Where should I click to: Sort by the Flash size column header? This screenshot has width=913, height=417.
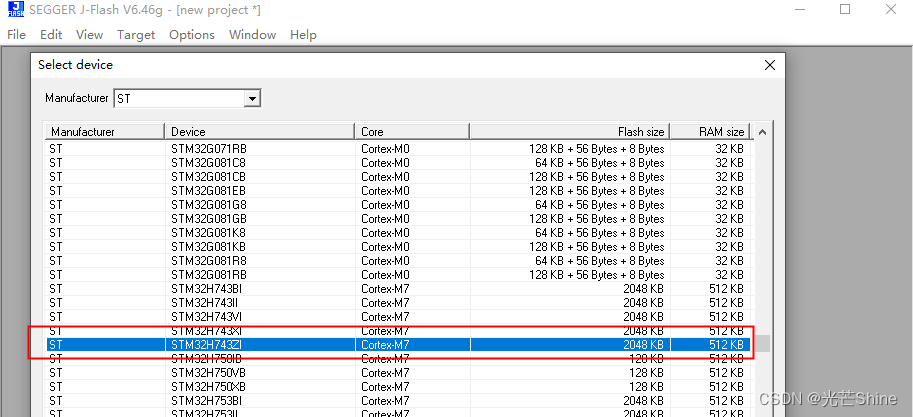point(570,132)
